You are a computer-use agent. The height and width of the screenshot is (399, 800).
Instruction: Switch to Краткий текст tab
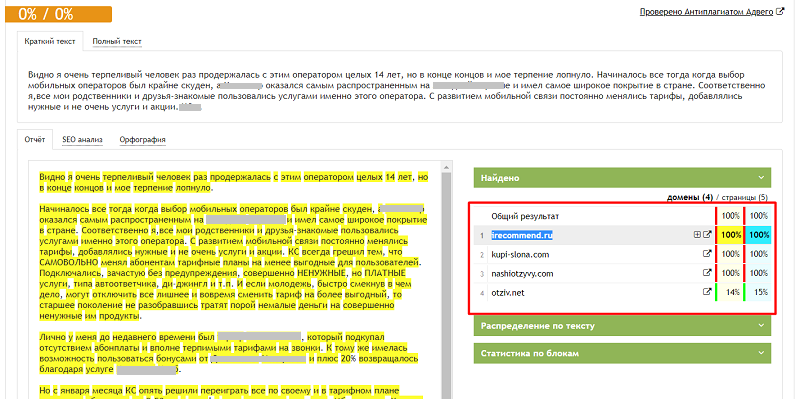pos(50,41)
